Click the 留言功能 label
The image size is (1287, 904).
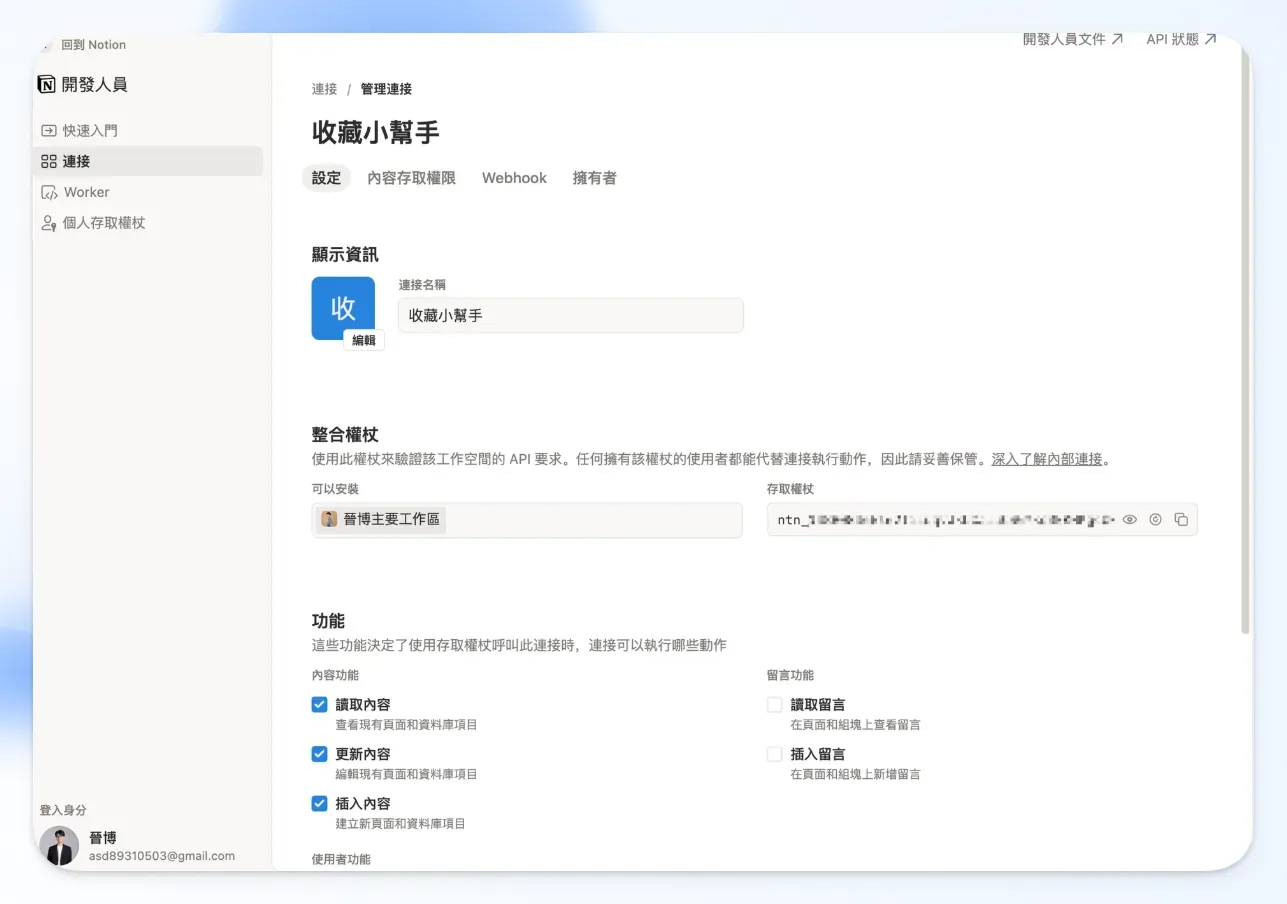point(790,675)
